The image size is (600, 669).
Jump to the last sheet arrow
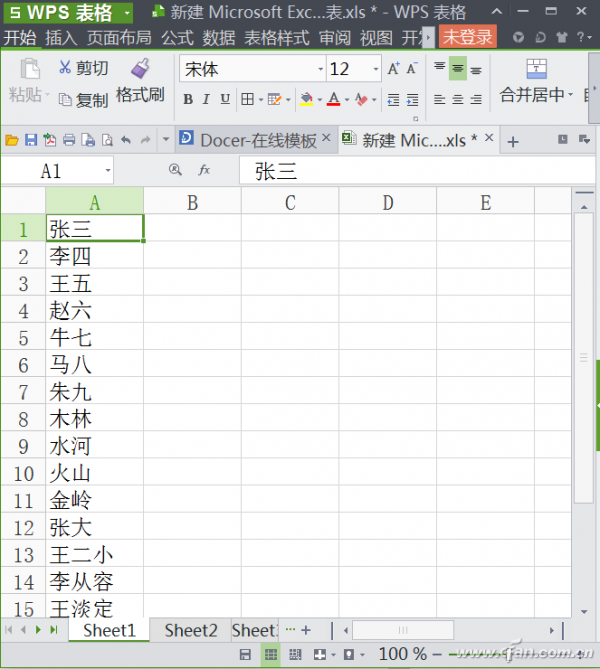click(54, 630)
